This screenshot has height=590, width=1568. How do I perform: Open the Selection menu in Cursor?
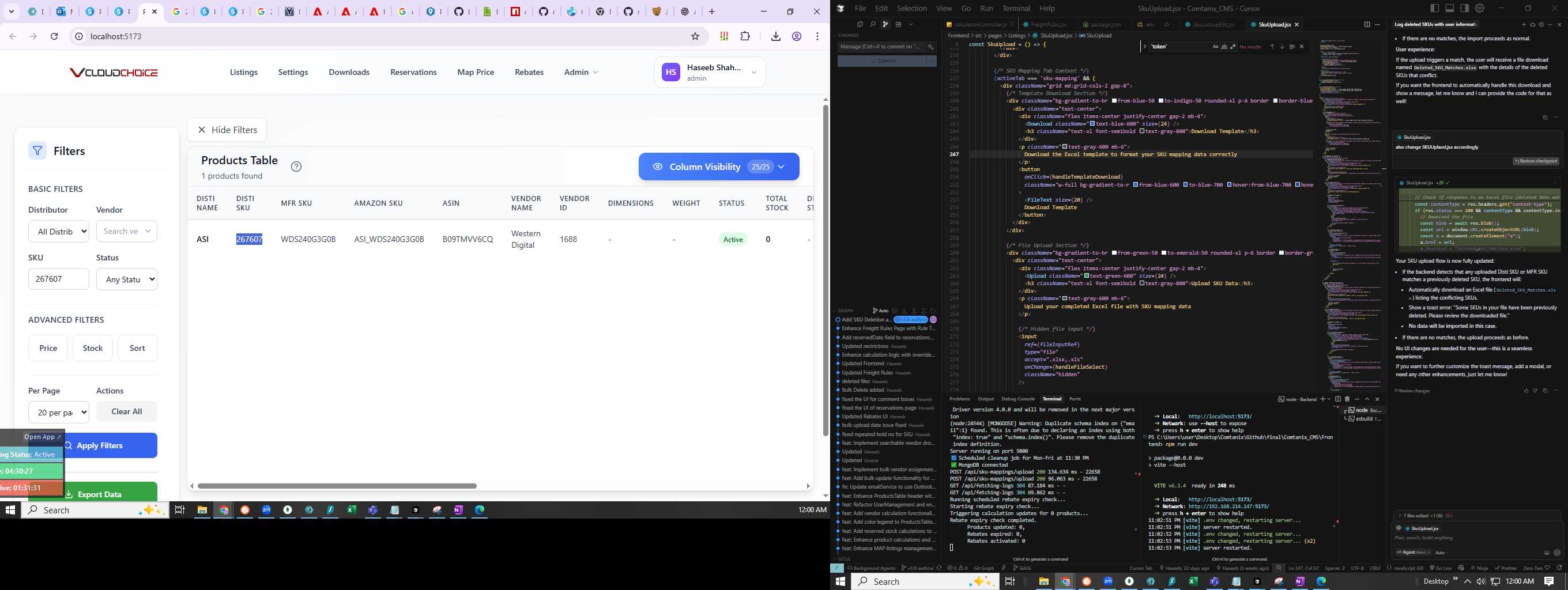[x=912, y=9]
